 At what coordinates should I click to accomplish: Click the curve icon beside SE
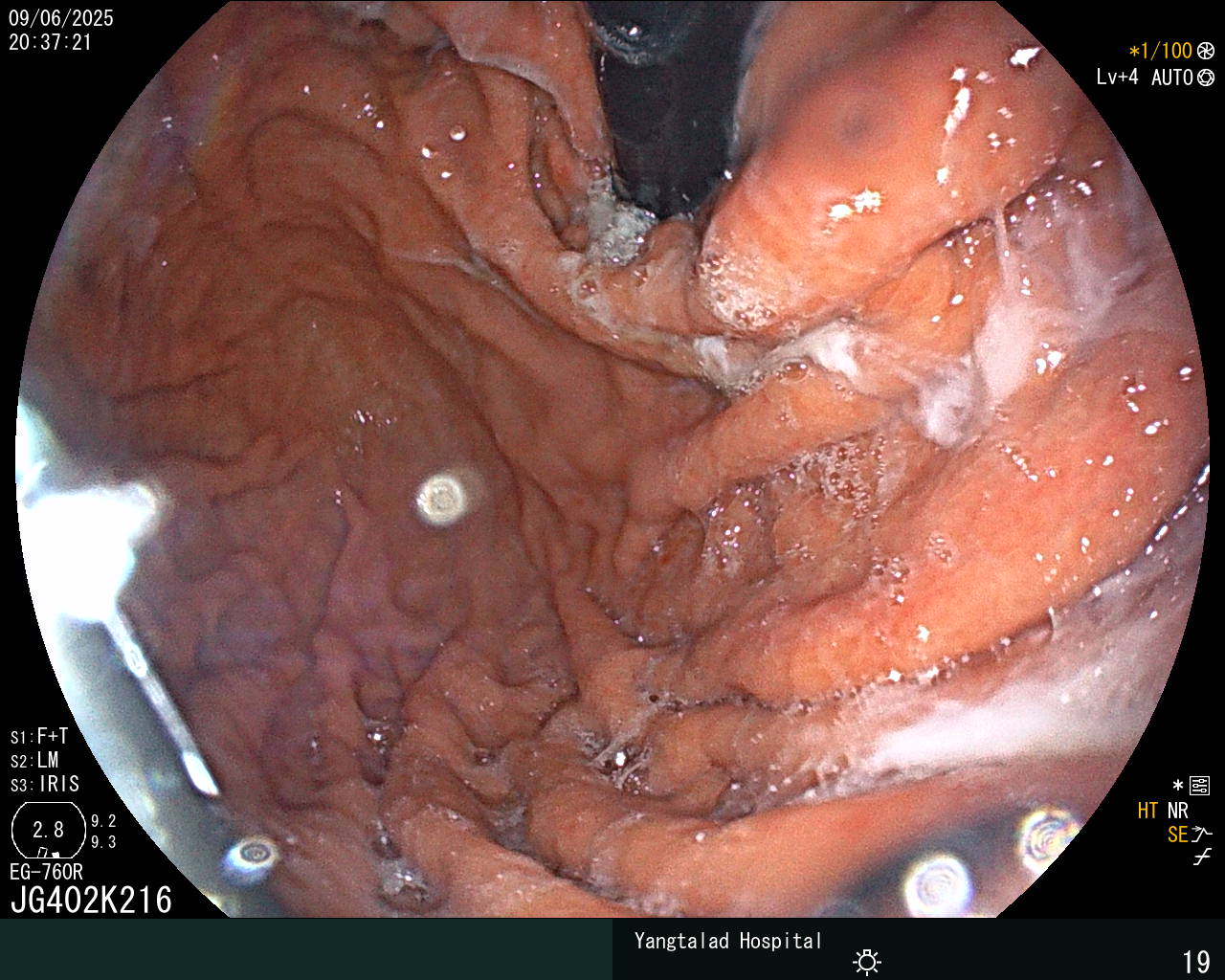coord(1202,835)
